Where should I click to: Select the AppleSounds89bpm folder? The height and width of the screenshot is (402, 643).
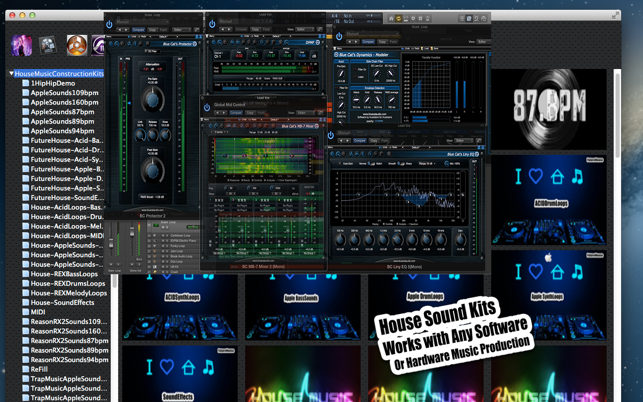tap(62, 121)
